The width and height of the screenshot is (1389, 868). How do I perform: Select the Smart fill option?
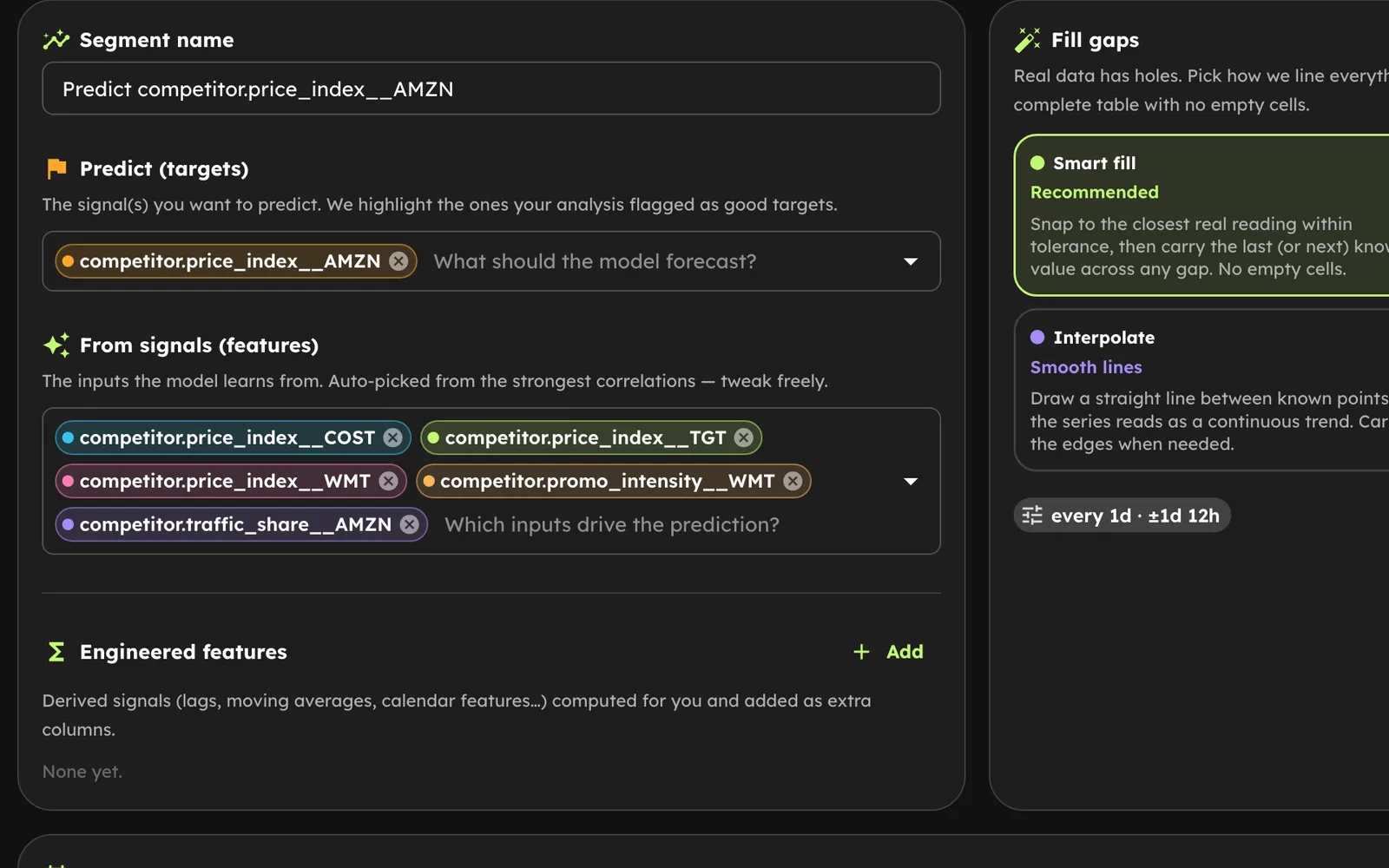pos(1201,215)
